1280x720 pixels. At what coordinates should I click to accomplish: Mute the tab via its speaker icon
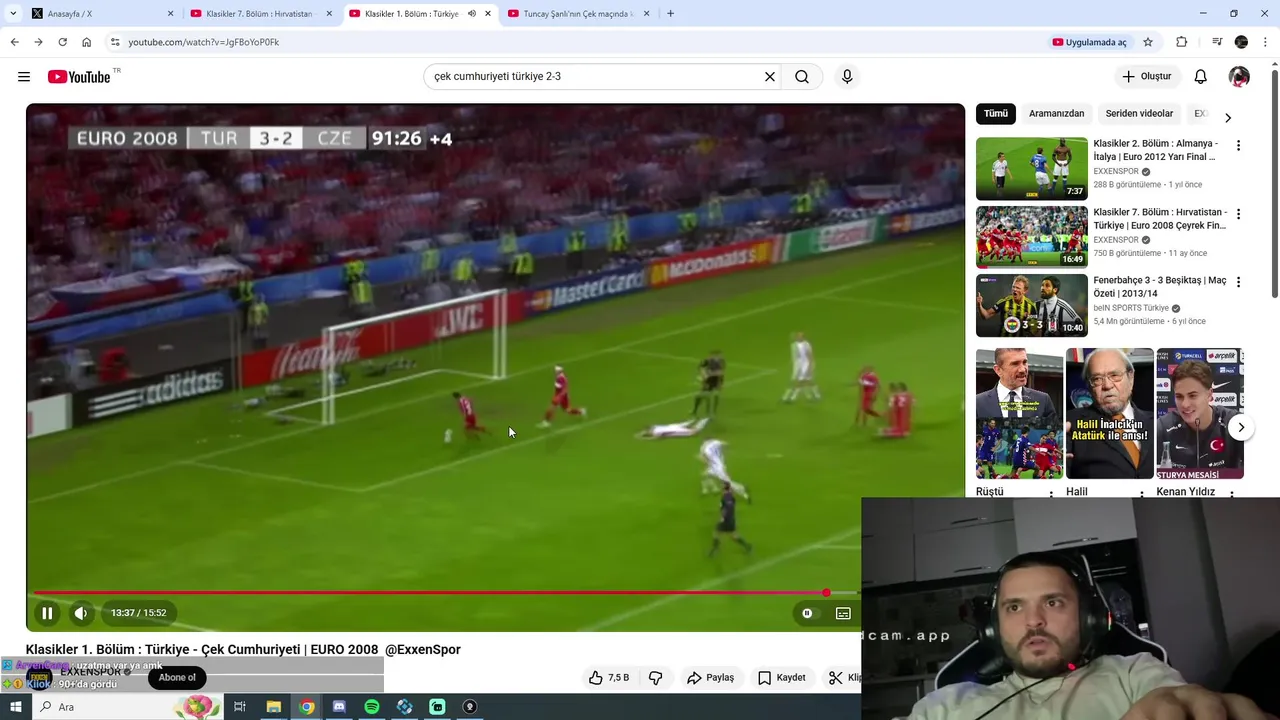coord(472,14)
